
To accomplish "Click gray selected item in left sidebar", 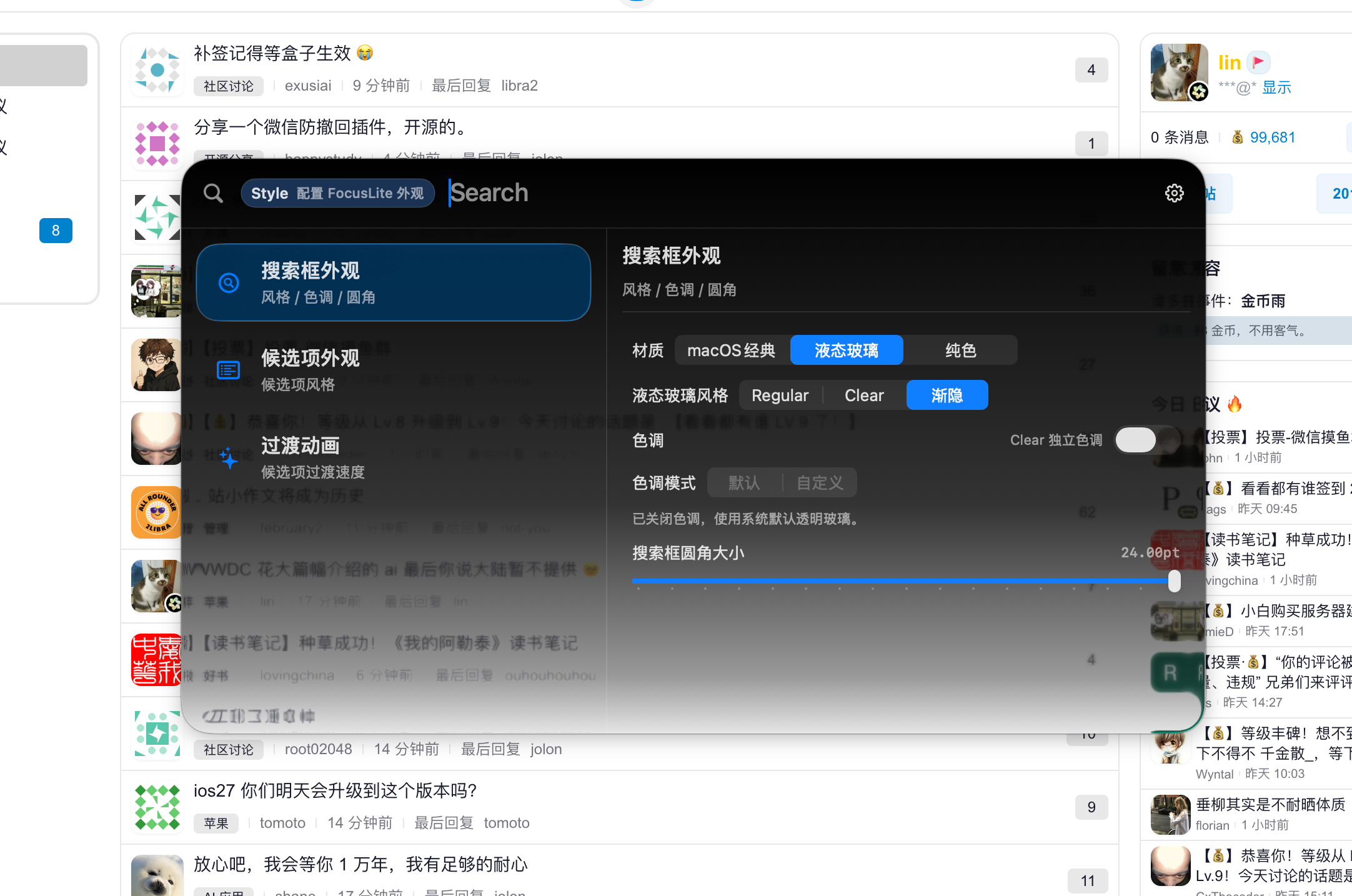I will click(42, 66).
